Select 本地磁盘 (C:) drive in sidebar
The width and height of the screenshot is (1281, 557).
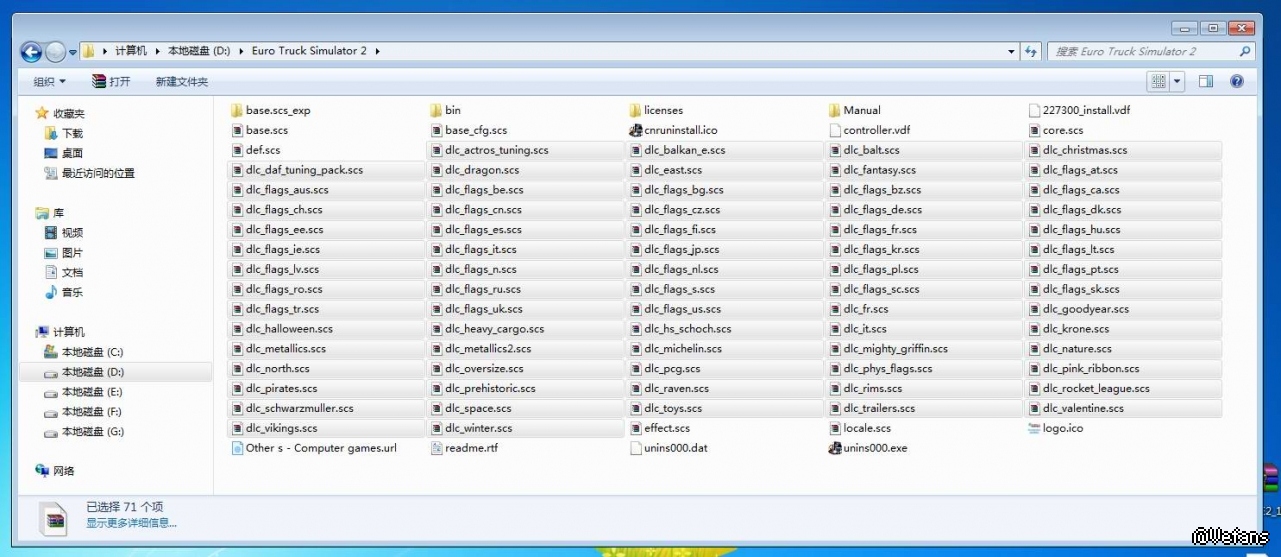pos(92,352)
